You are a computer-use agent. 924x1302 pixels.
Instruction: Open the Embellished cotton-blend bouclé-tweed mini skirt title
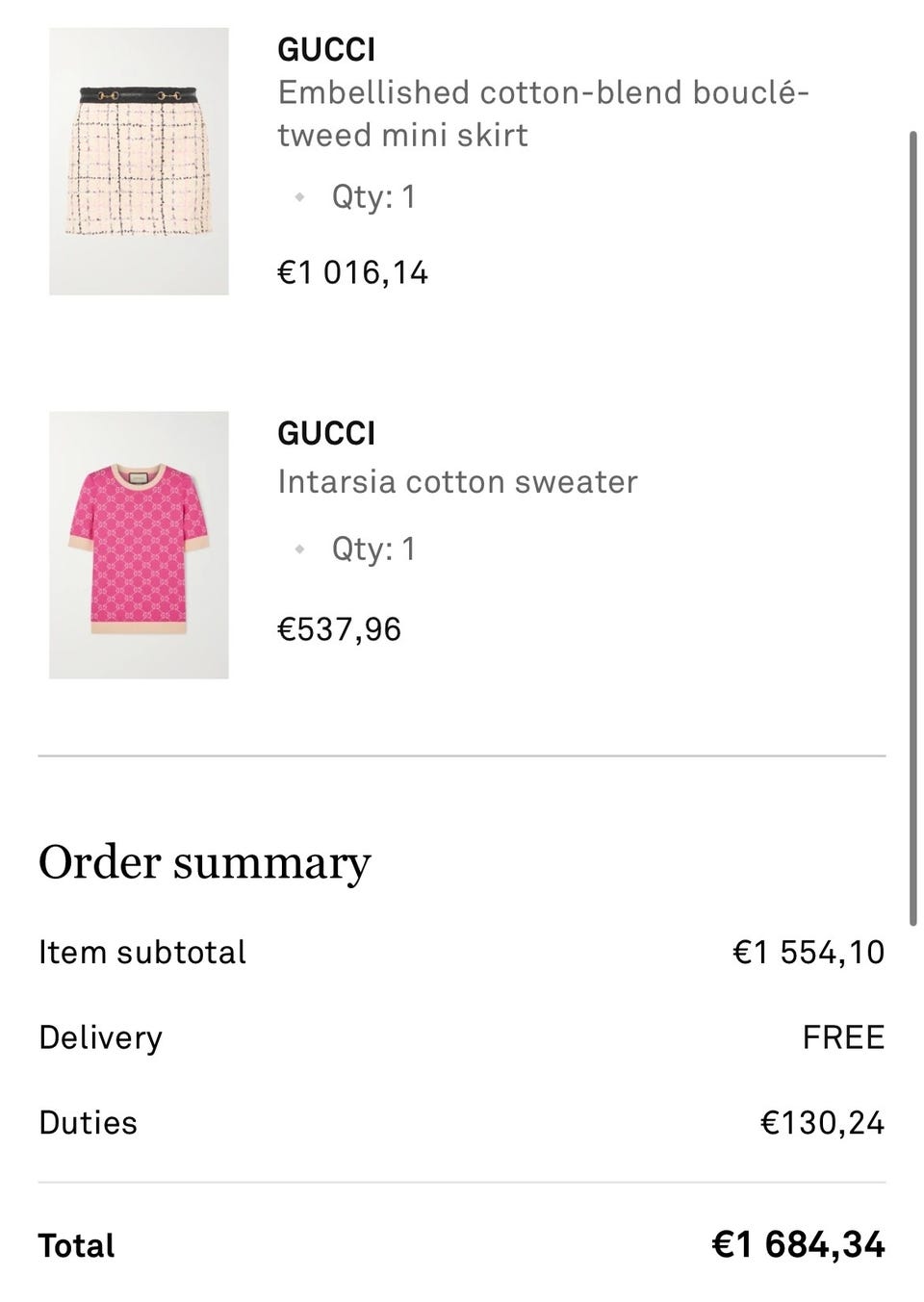pyautogui.click(x=543, y=114)
